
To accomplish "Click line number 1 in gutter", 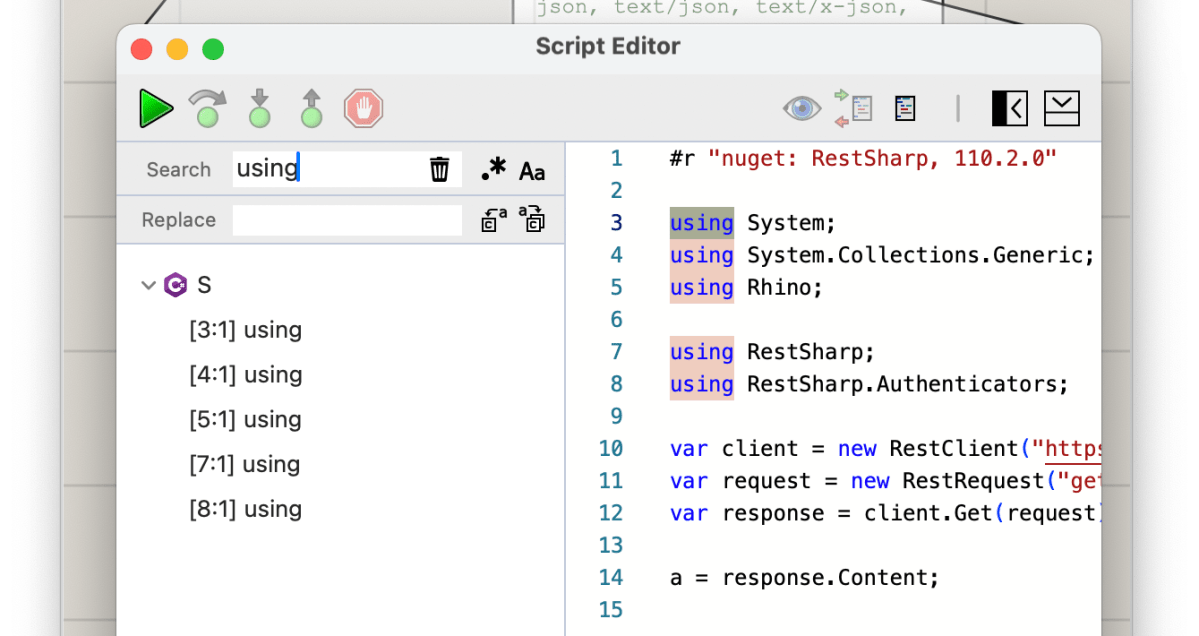I will click(616, 158).
